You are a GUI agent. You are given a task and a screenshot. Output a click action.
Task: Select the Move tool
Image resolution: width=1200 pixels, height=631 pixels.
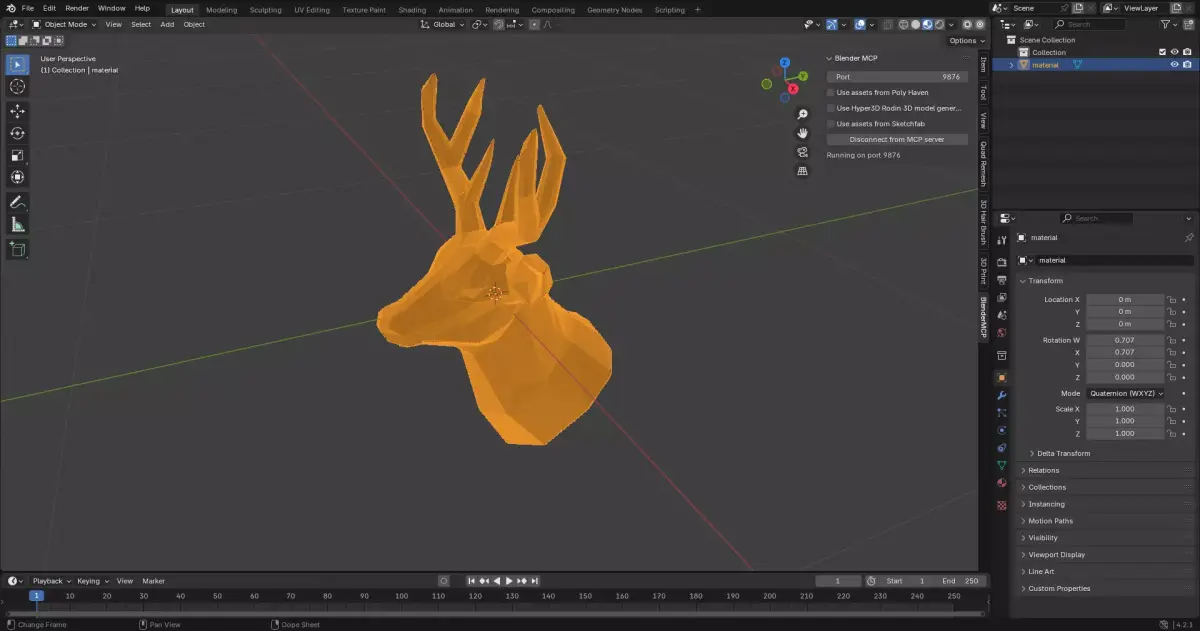tap(17, 111)
